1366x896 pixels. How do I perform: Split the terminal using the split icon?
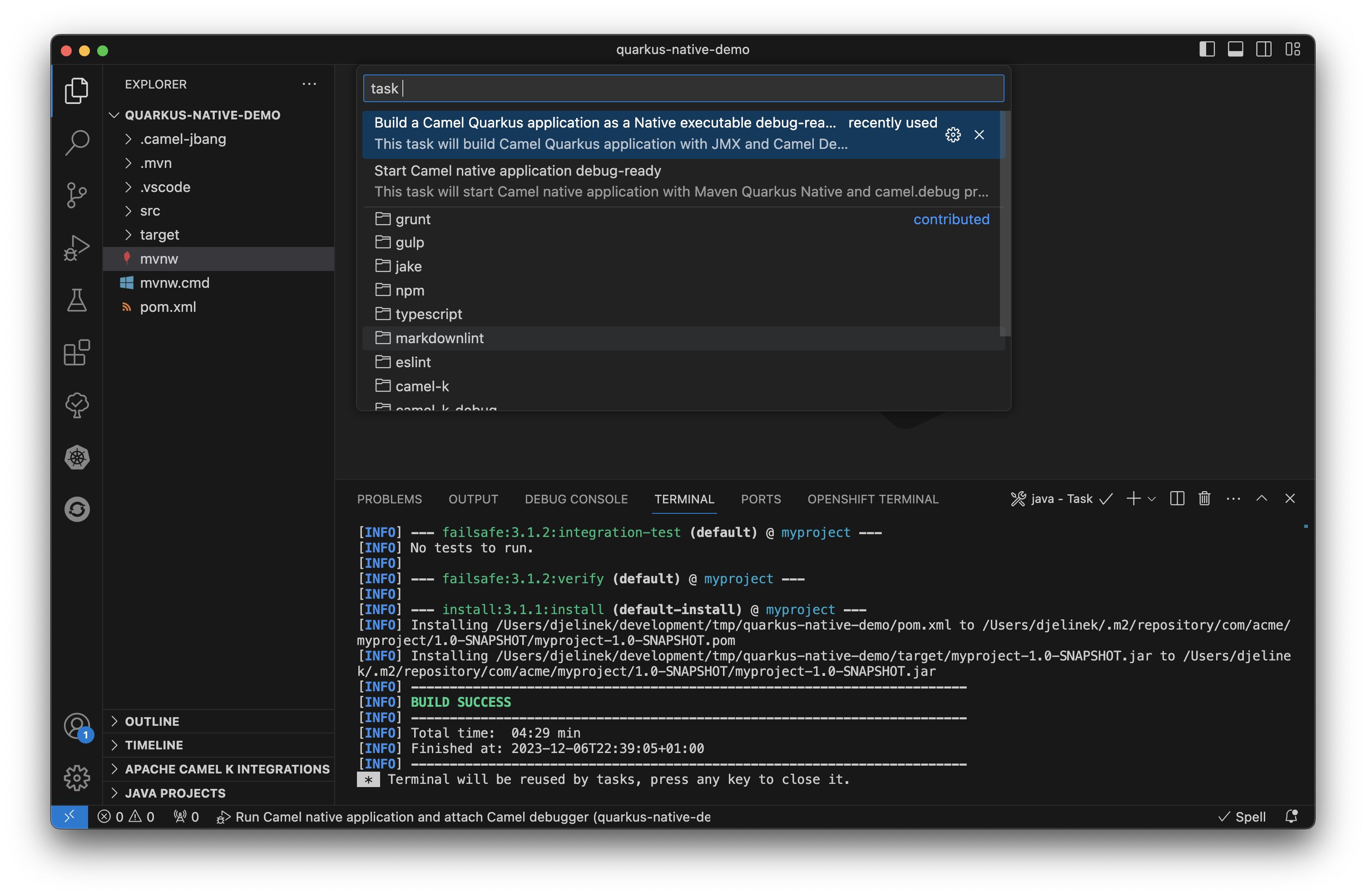(1177, 498)
